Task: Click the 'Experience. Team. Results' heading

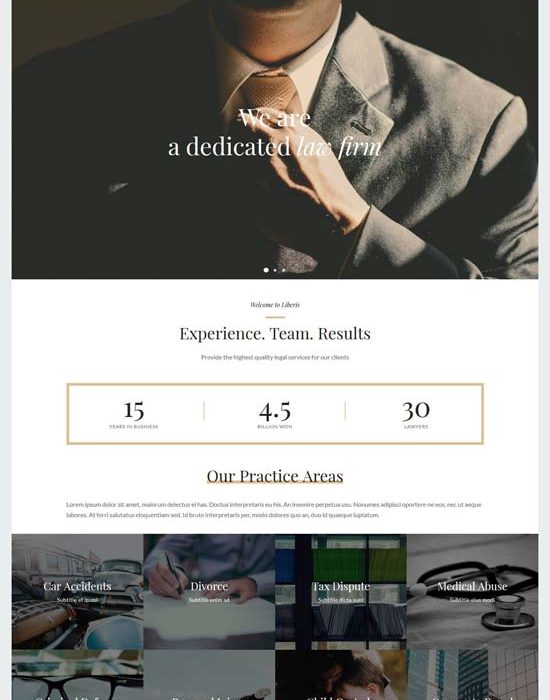Action: point(275,333)
